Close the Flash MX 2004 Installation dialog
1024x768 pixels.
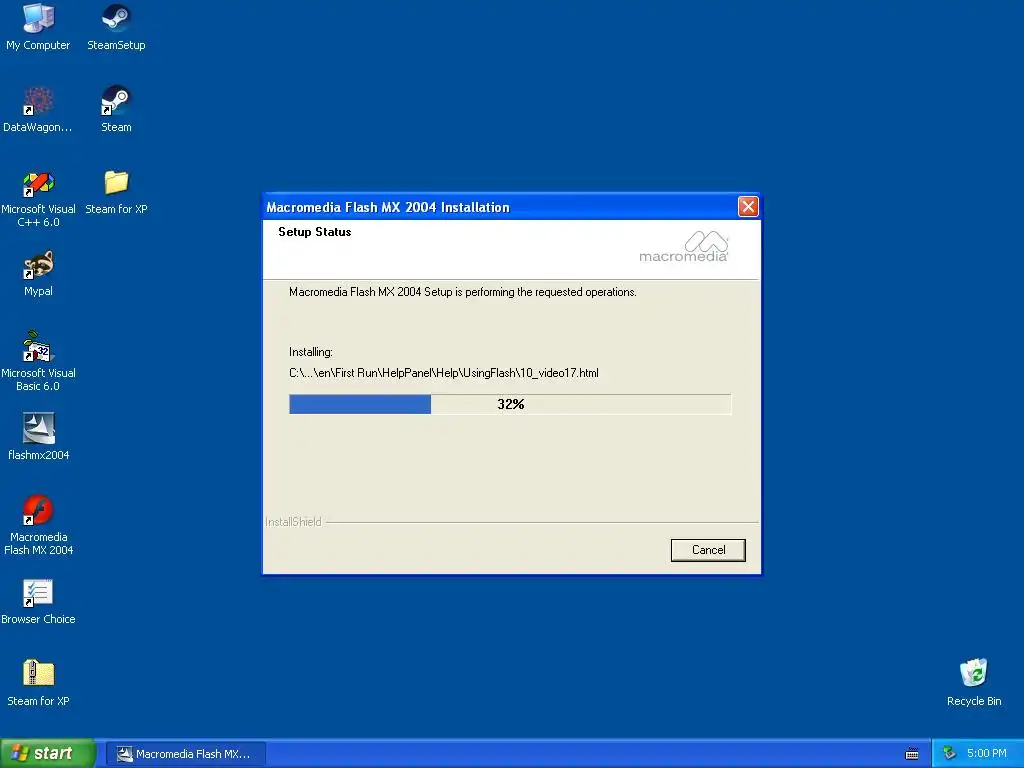[x=748, y=207]
